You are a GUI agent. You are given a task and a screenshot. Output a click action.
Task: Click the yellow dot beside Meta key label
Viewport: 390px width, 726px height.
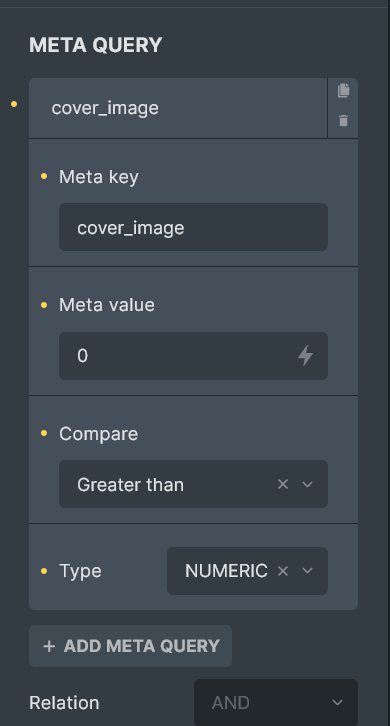pos(44,176)
